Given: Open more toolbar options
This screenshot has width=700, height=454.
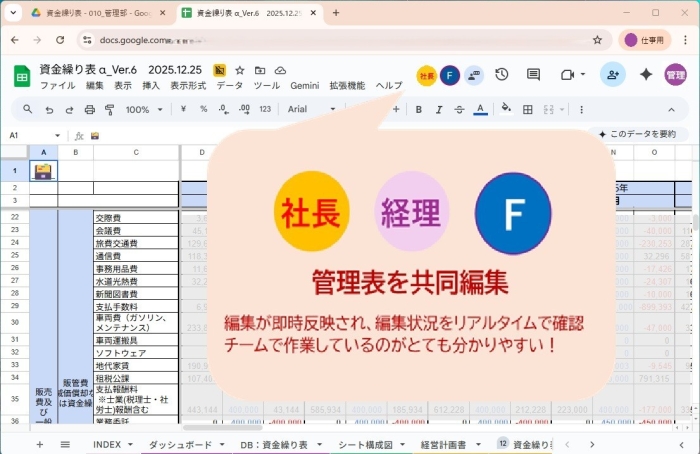Looking at the screenshot, I should pos(581,109).
